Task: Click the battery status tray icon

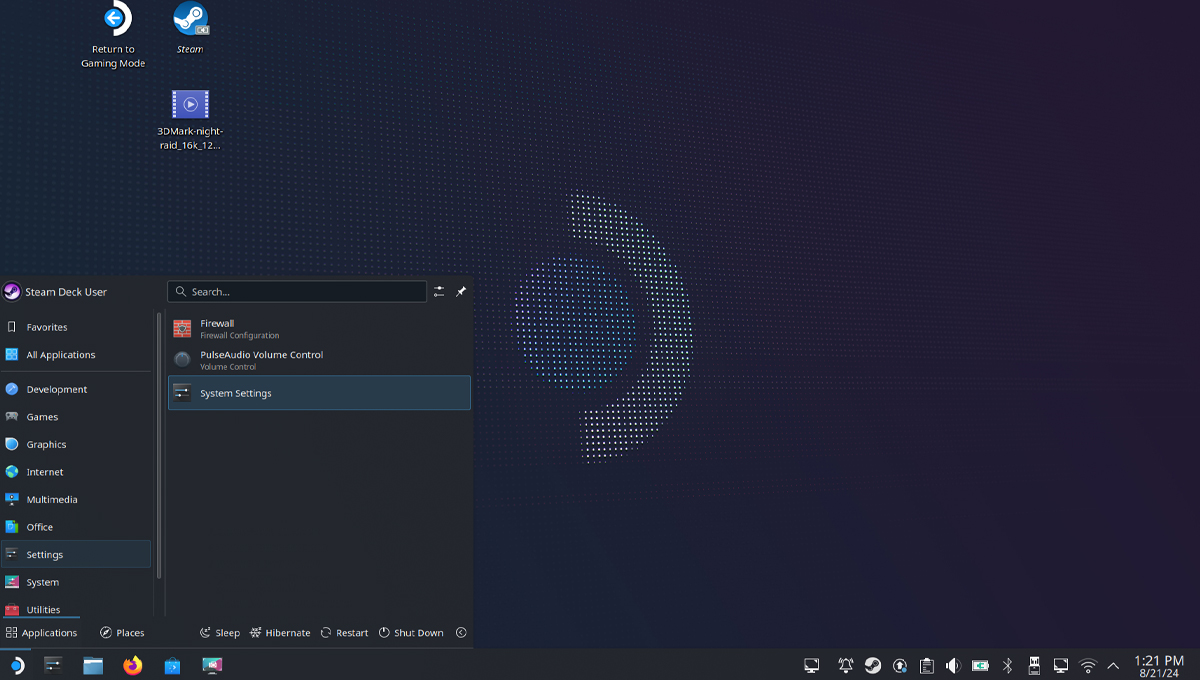Action: [x=980, y=665]
